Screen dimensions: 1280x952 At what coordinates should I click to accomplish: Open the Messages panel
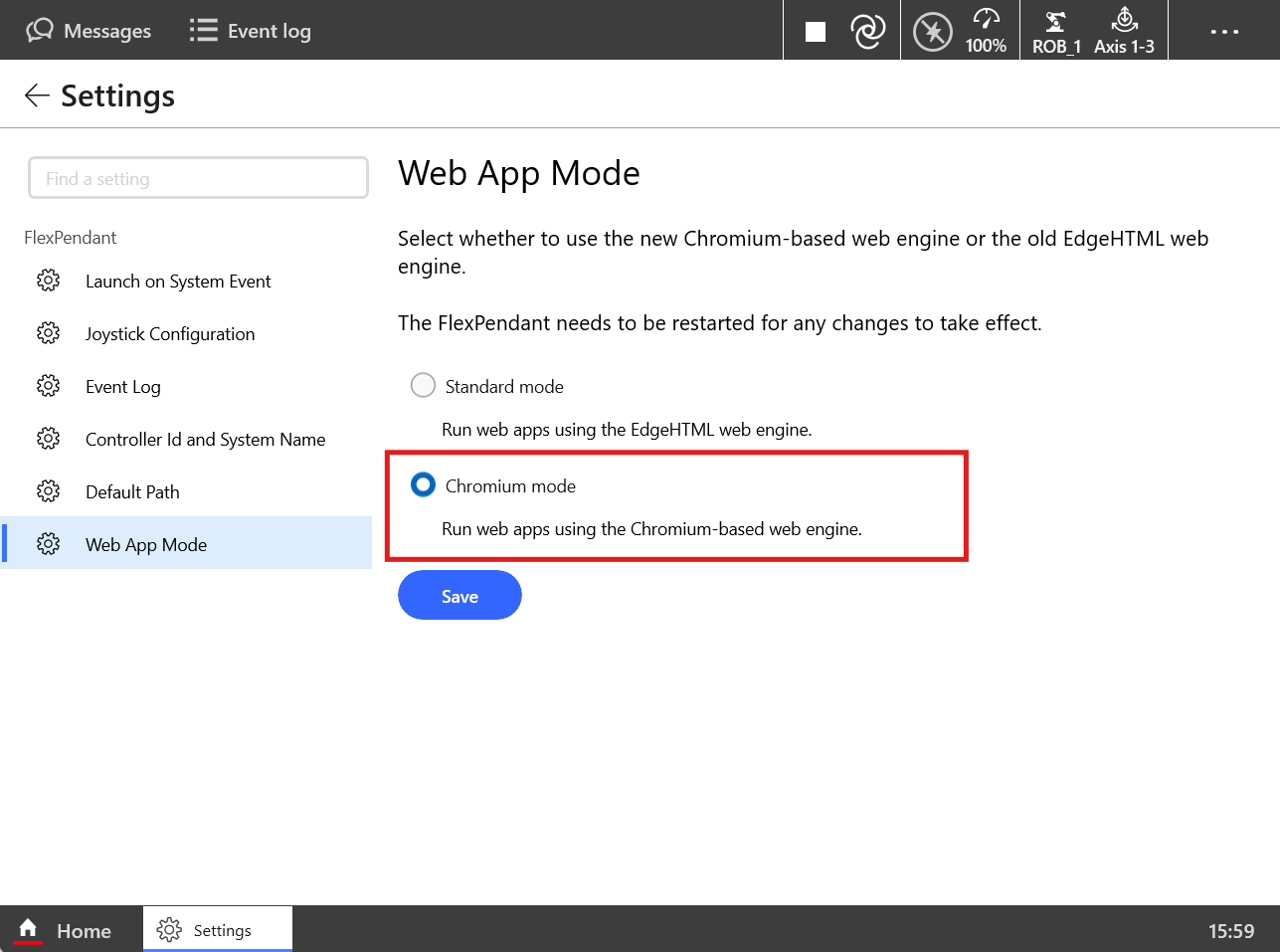(x=89, y=31)
